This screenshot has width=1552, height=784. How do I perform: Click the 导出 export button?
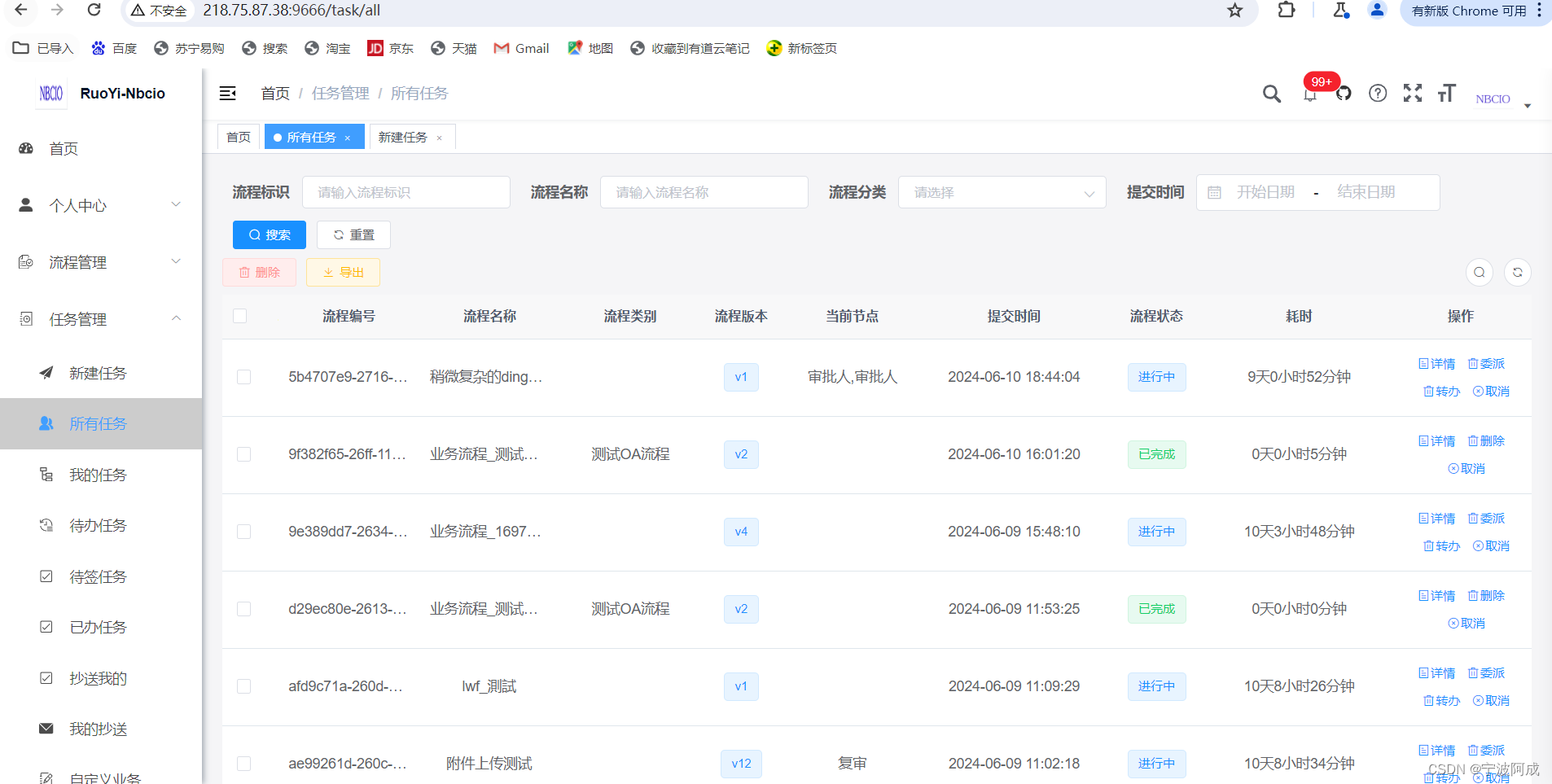[x=343, y=272]
